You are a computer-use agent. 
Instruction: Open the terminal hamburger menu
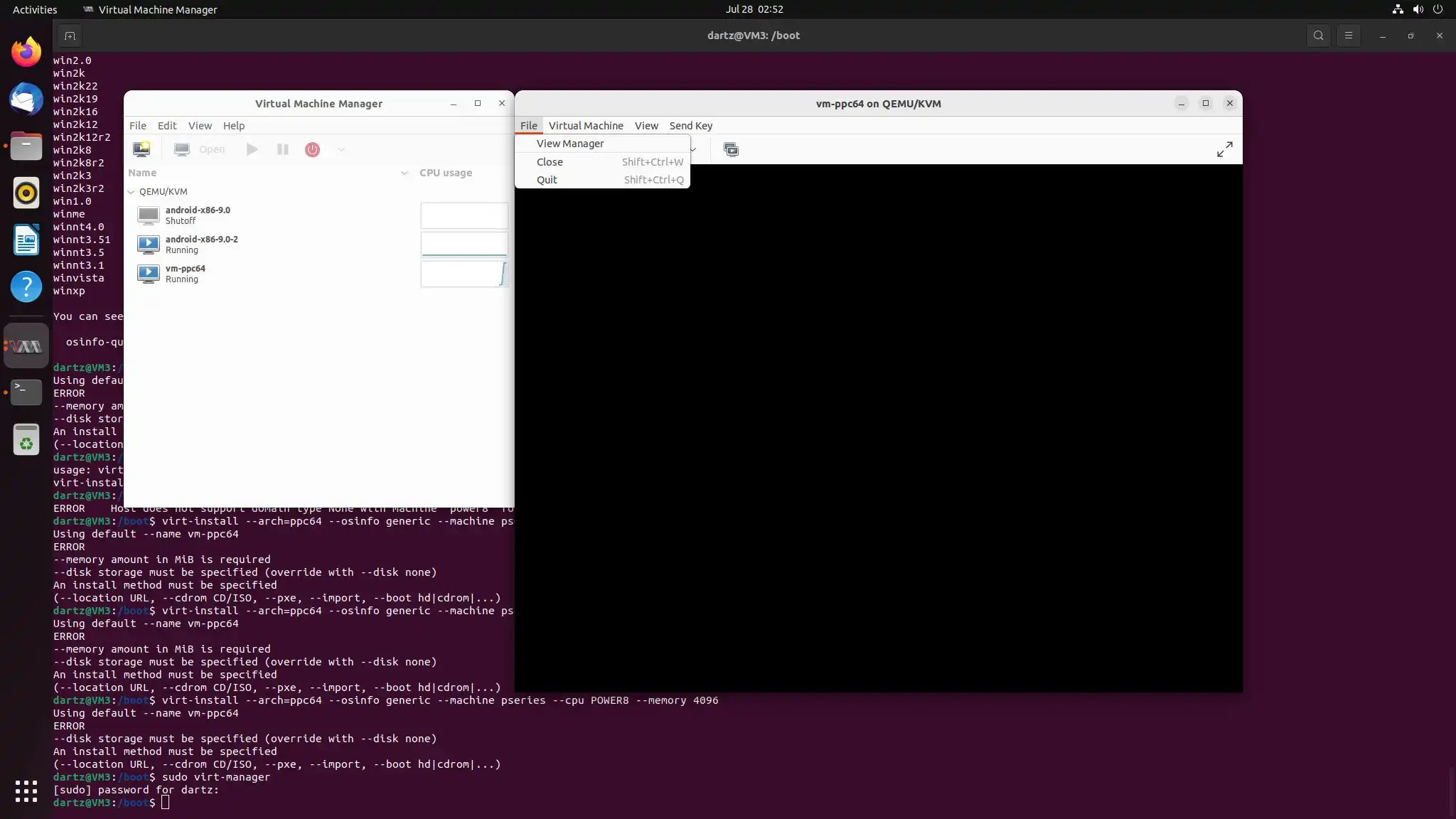[x=1348, y=36]
